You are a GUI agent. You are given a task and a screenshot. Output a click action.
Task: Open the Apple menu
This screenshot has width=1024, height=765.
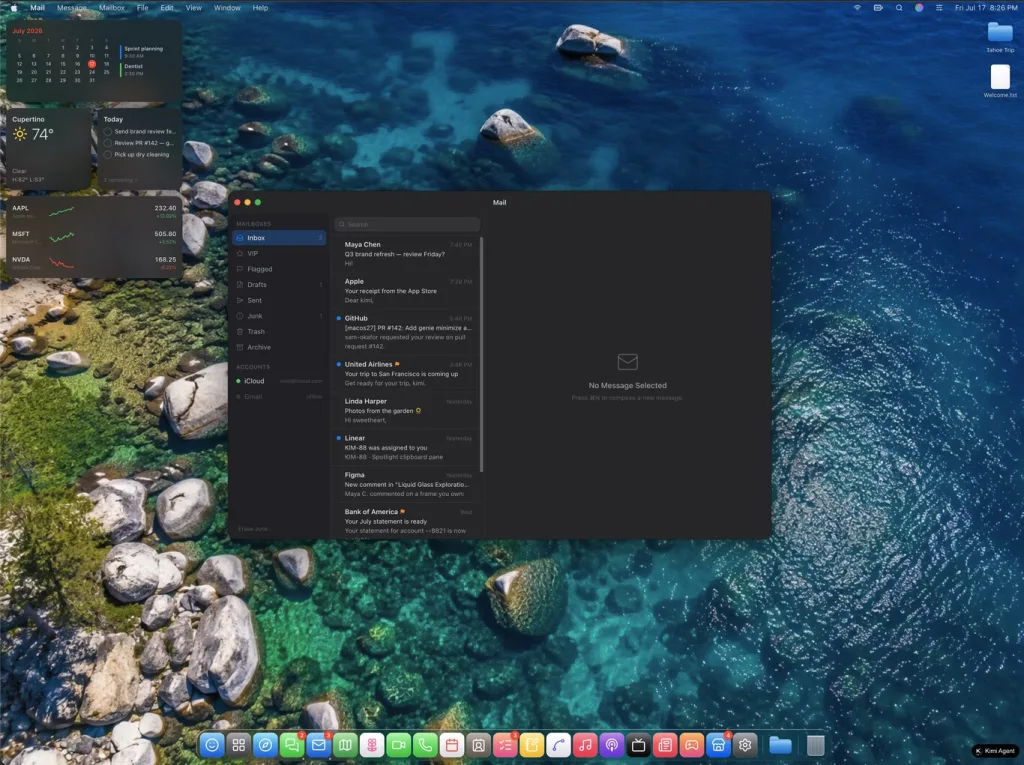click(x=14, y=8)
